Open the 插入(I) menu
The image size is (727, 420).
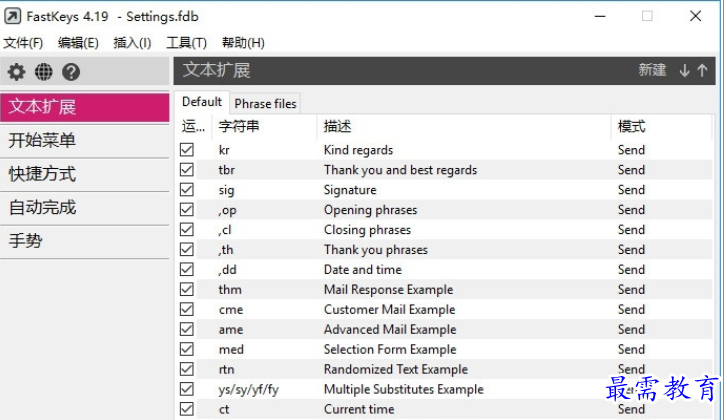tap(132, 43)
